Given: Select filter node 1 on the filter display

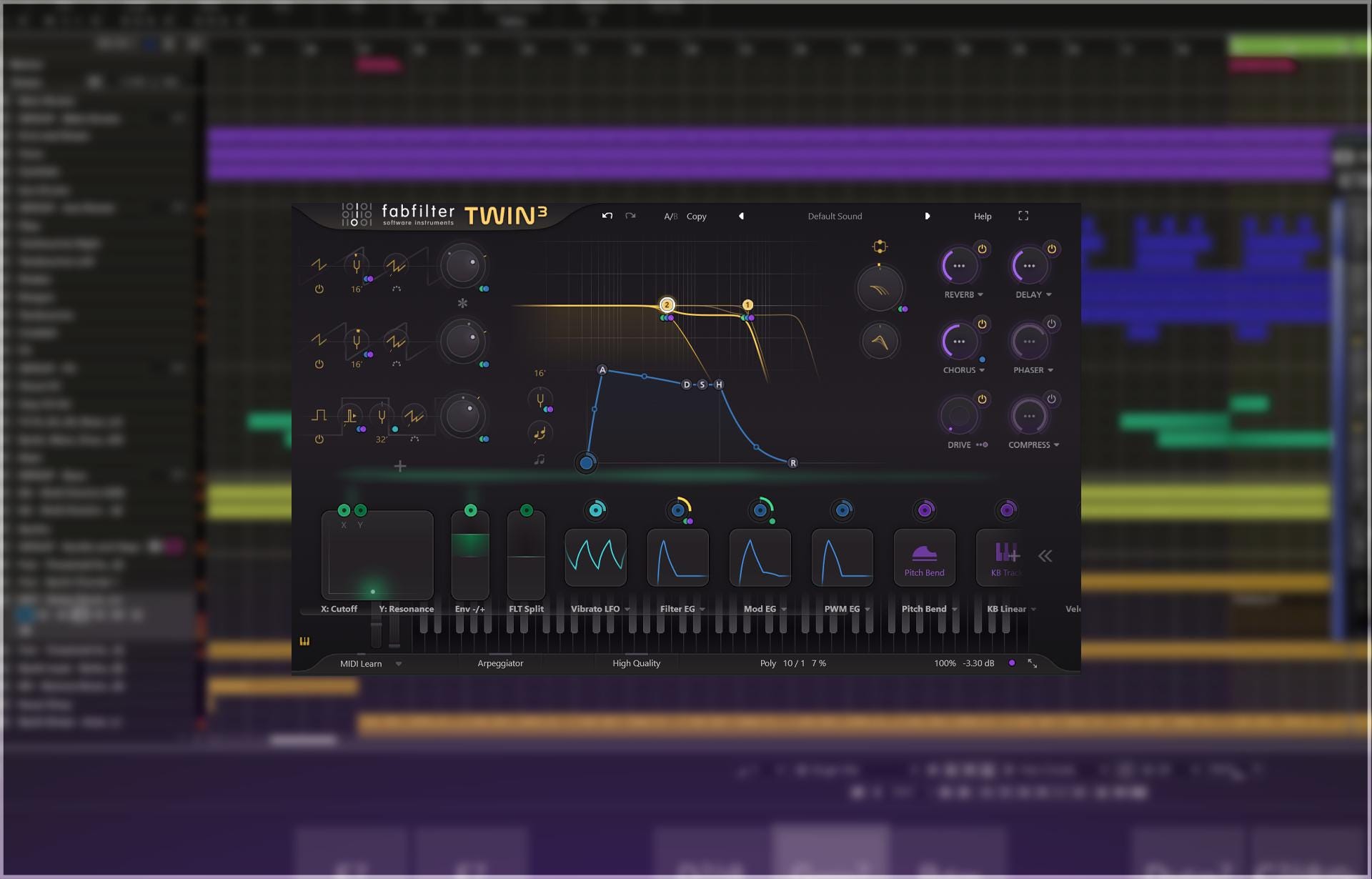Looking at the screenshot, I should click(x=747, y=304).
